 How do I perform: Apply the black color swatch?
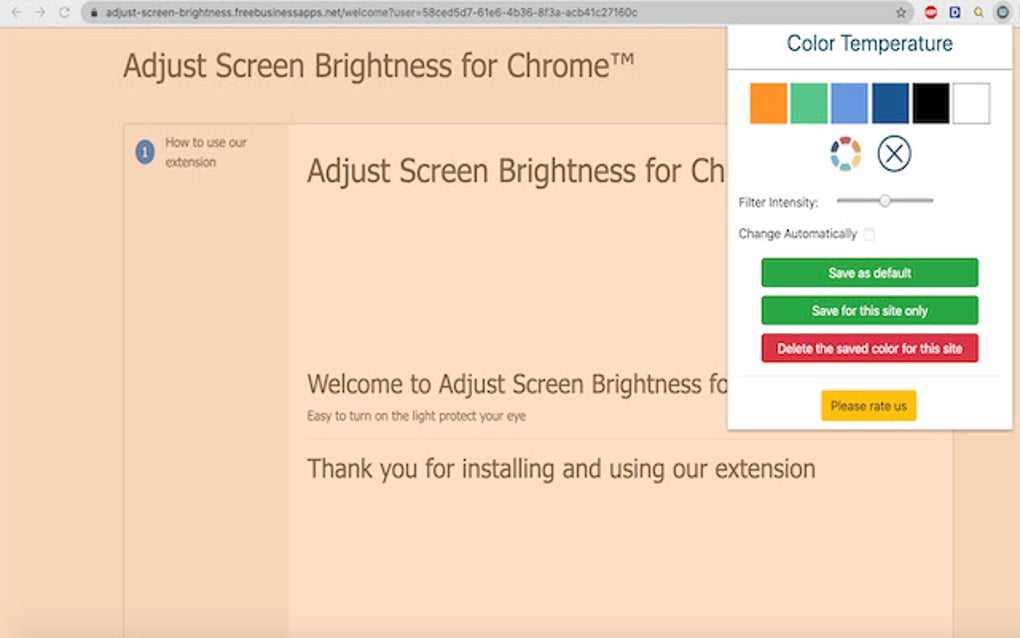pyautogui.click(x=930, y=103)
